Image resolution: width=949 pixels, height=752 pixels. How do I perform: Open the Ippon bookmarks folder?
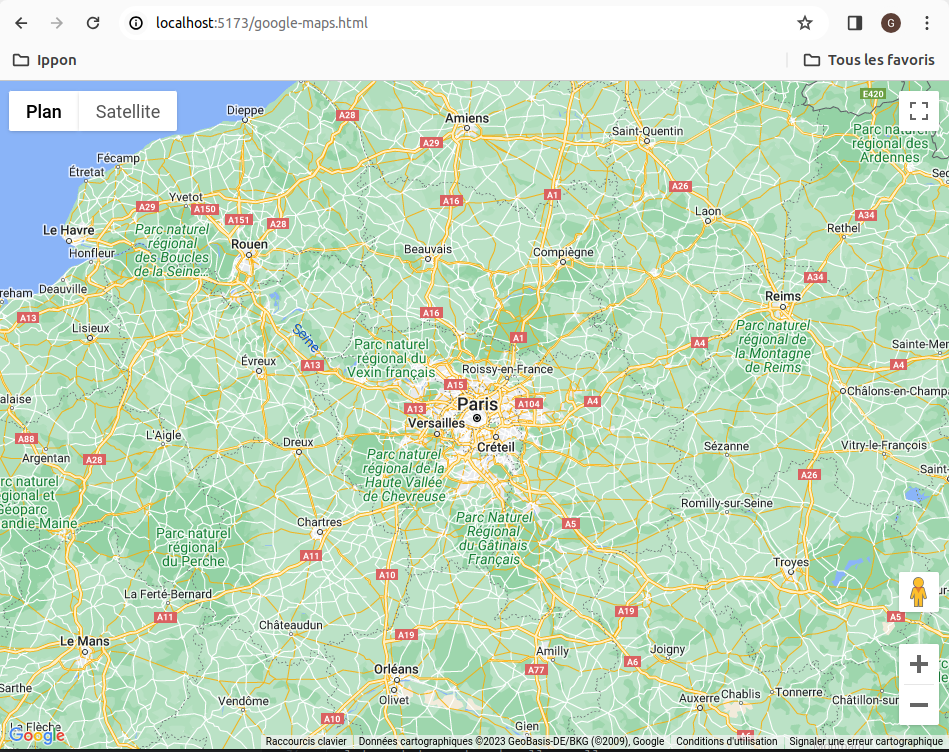45,60
